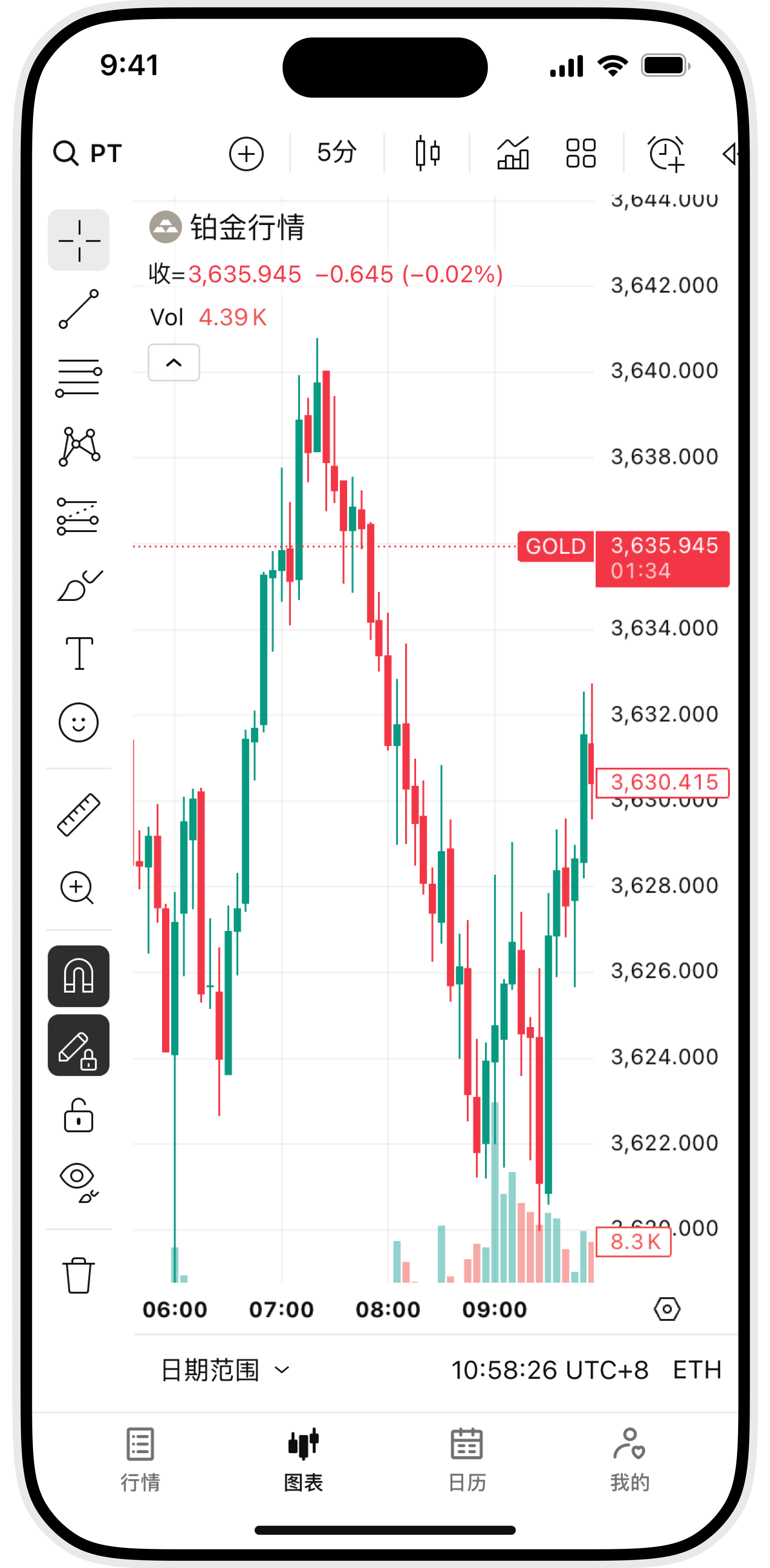Open the emoji sticker tool
Screen dimensions: 770x1568
click(x=79, y=722)
